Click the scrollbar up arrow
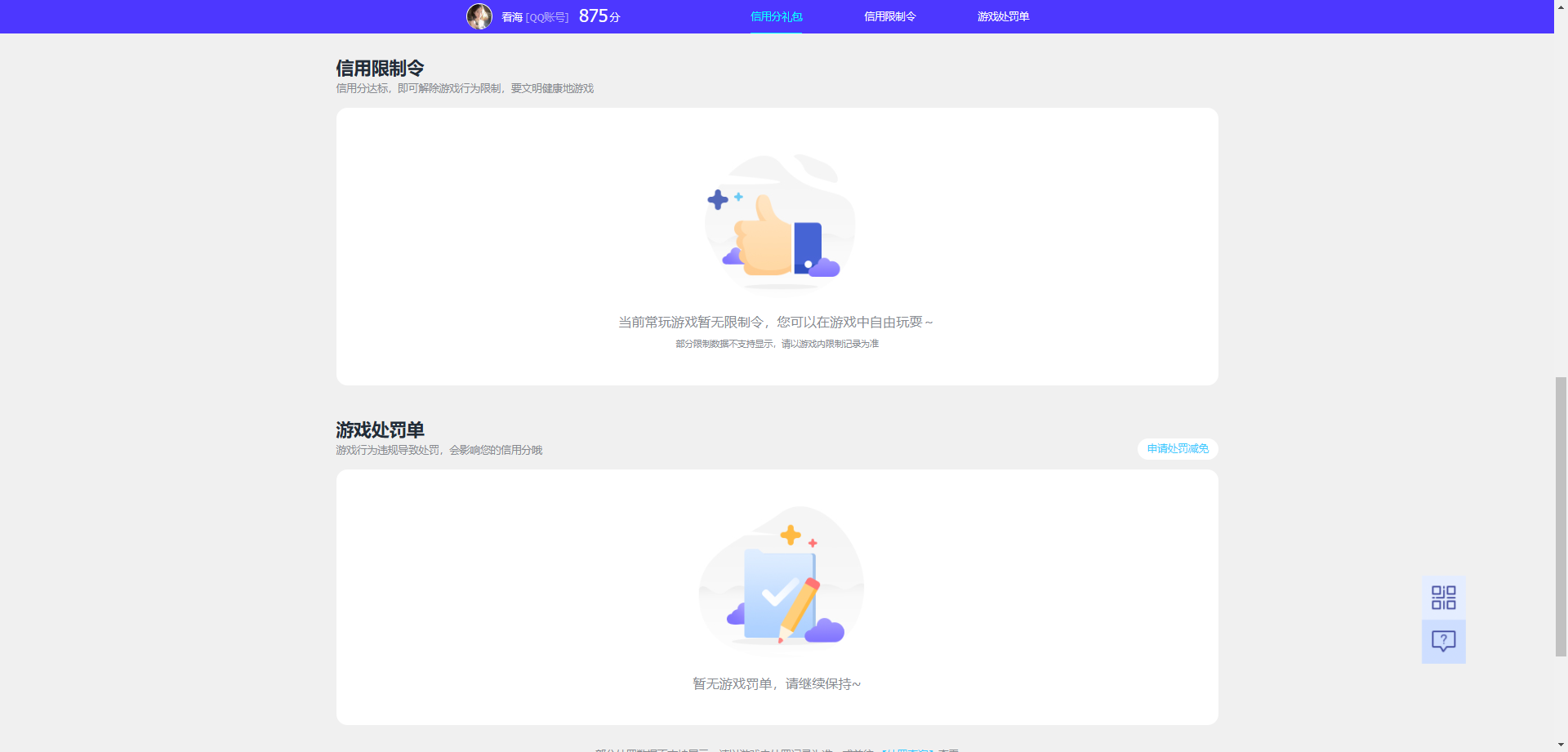 [x=1561, y=5]
